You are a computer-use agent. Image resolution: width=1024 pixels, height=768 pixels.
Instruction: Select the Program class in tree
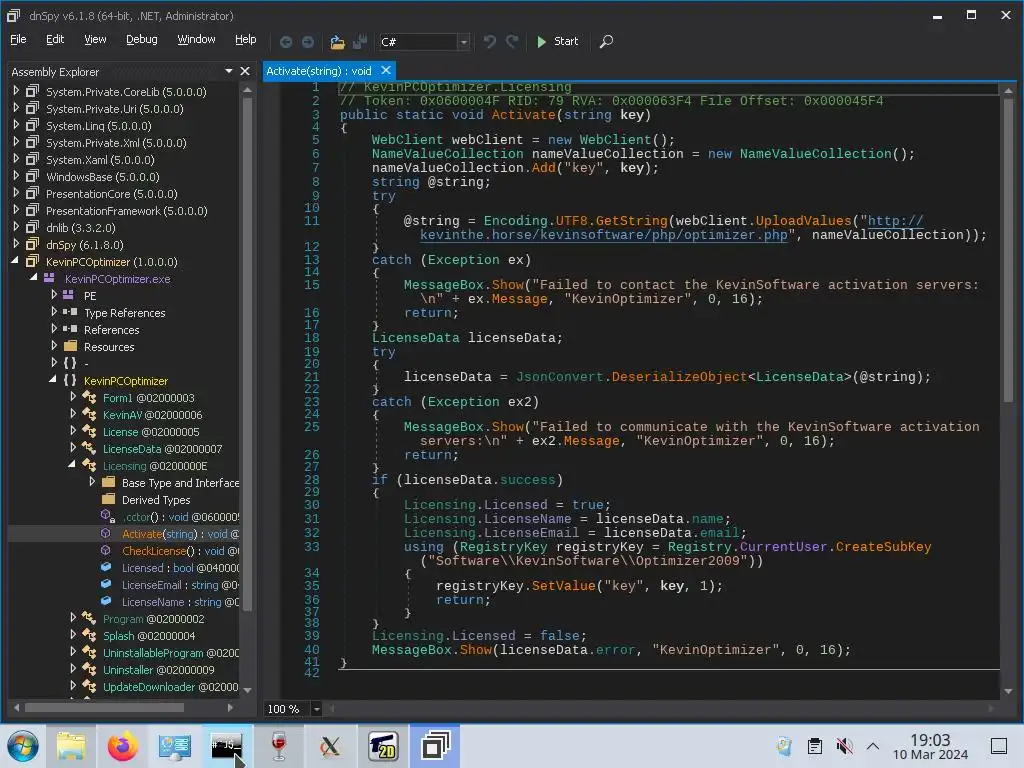click(x=153, y=618)
